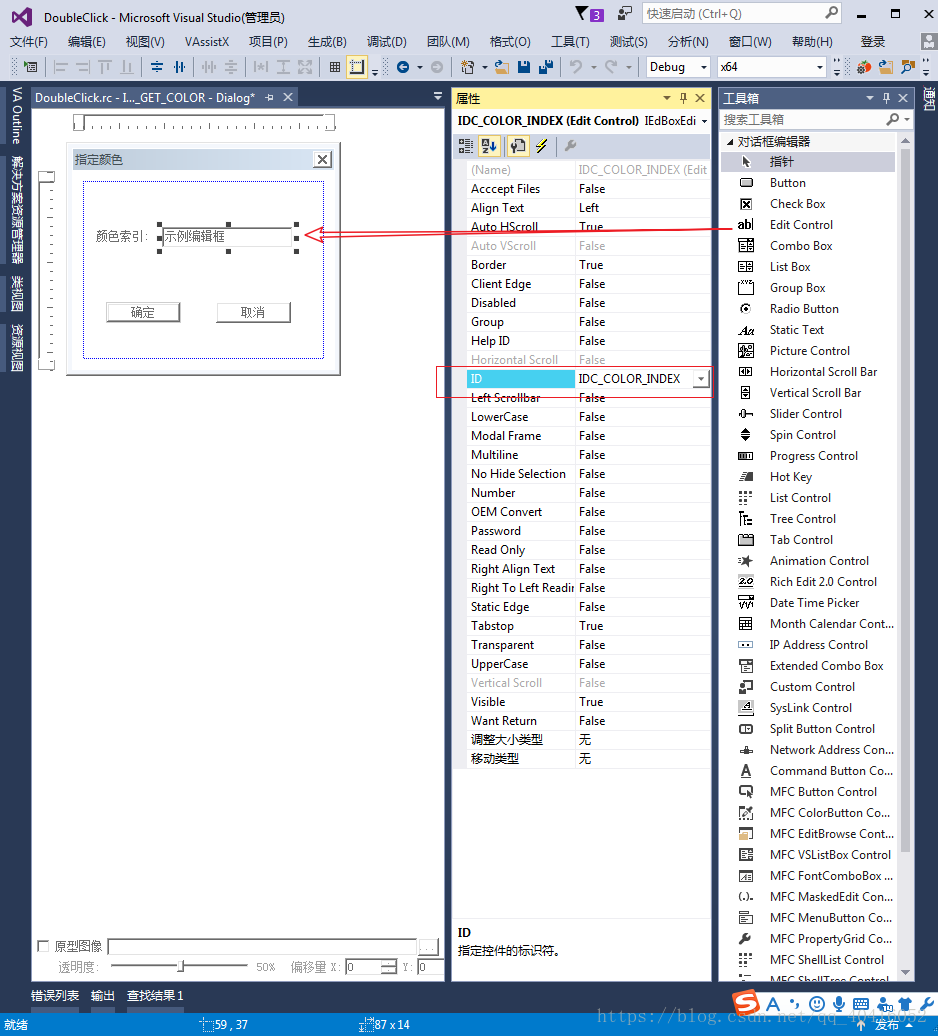
Task: Click the notifications flag icon
Action: [582, 13]
